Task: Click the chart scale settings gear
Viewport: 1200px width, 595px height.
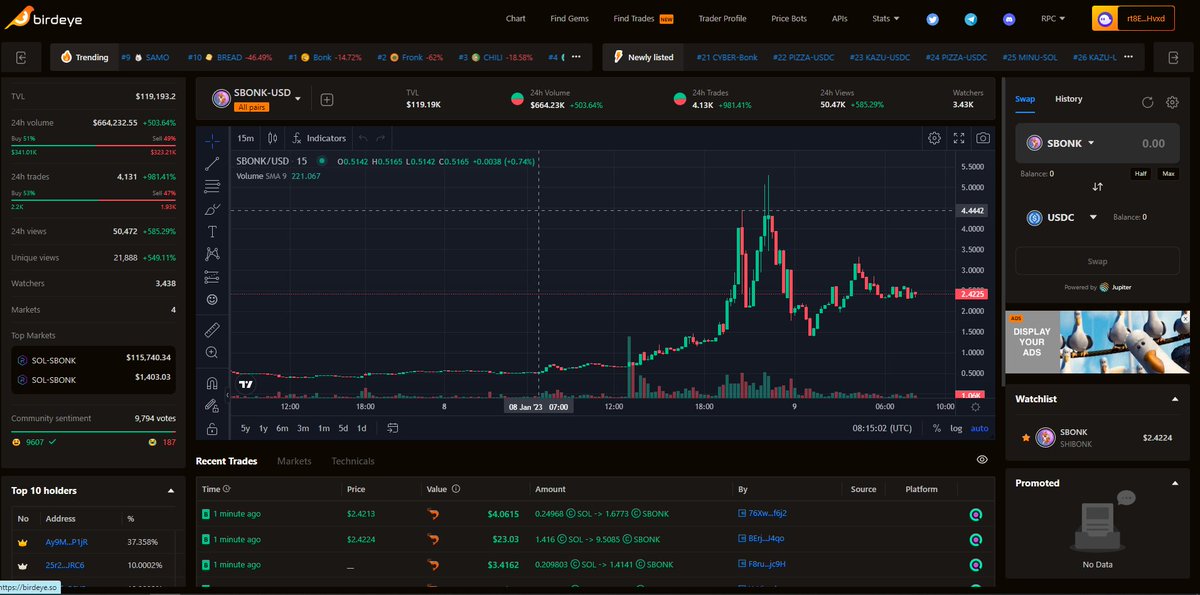Action: click(976, 407)
